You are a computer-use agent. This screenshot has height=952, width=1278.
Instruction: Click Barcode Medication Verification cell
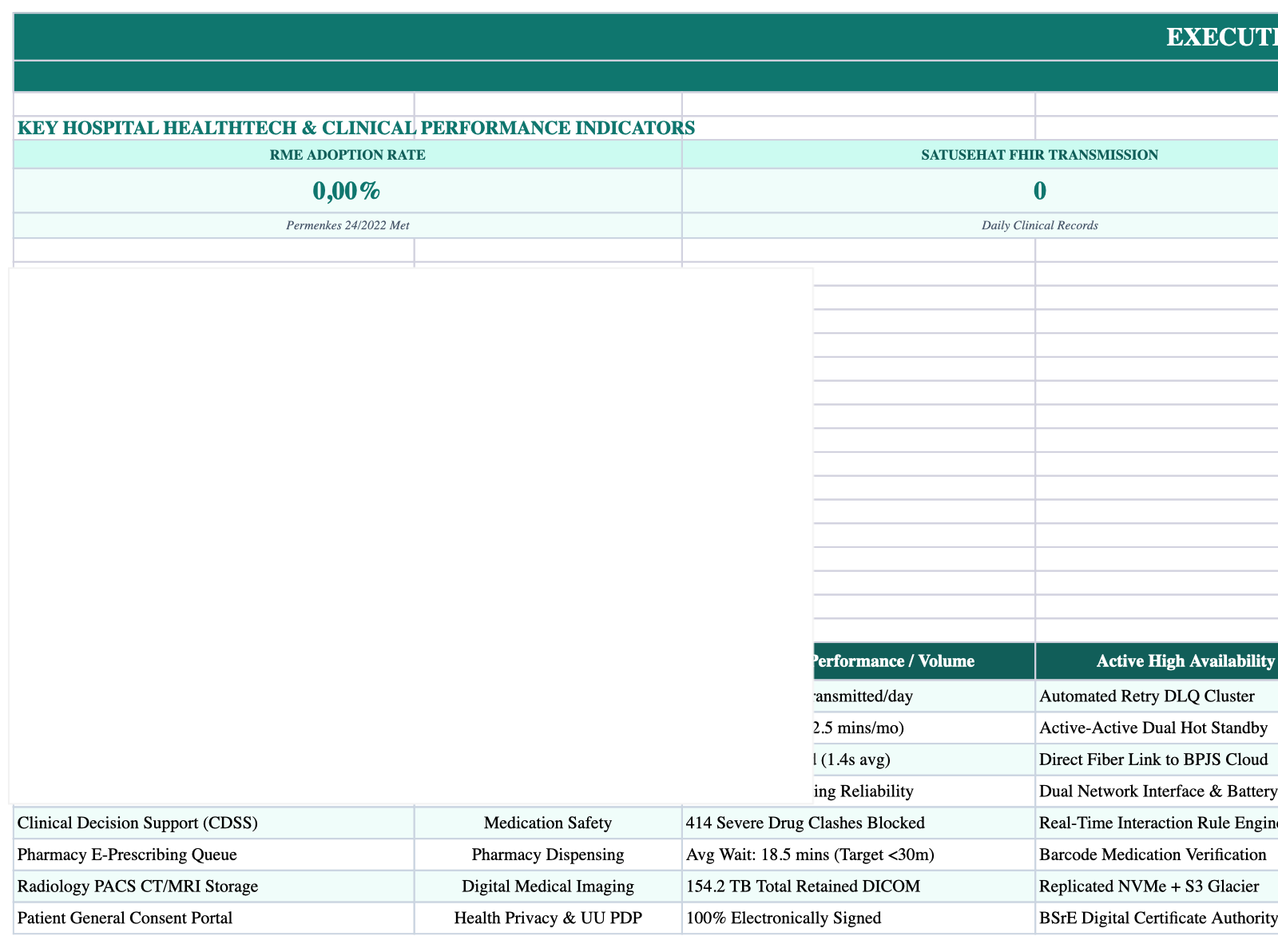1157,855
